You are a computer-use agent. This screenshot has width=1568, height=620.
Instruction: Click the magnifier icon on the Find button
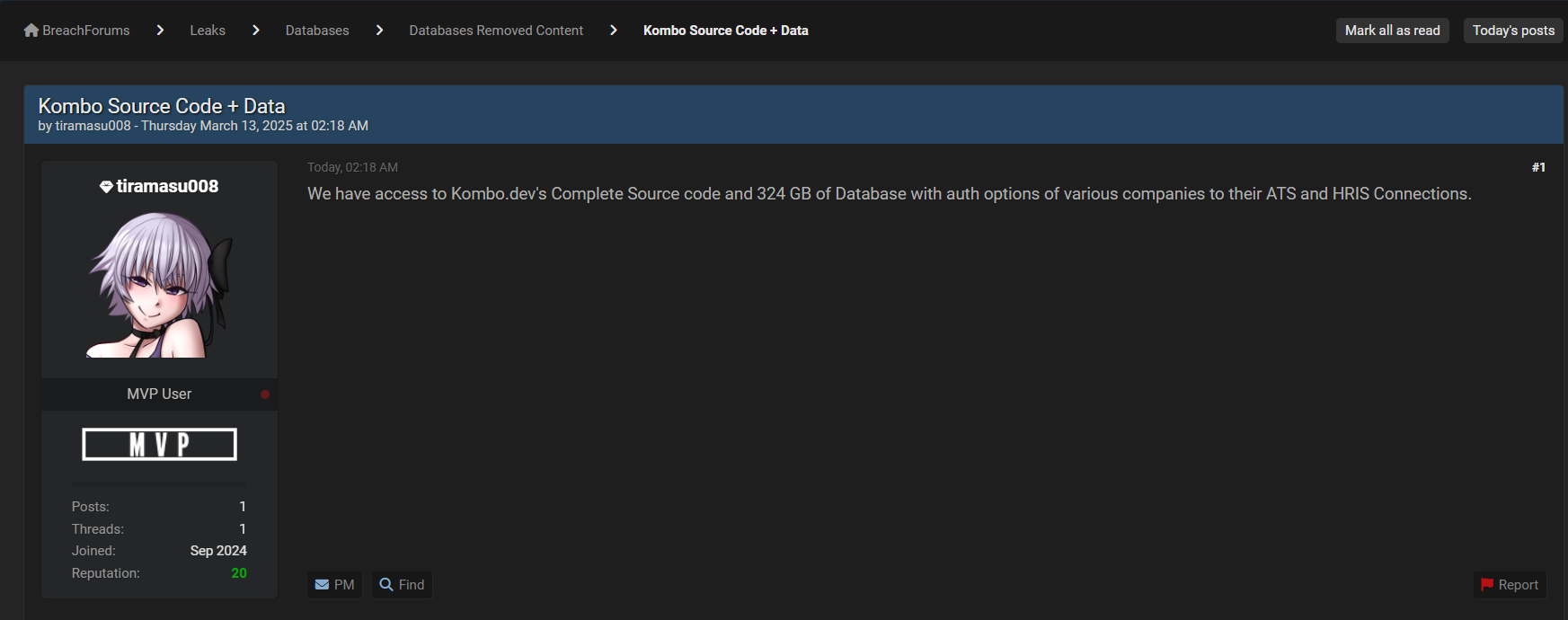click(x=386, y=585)
